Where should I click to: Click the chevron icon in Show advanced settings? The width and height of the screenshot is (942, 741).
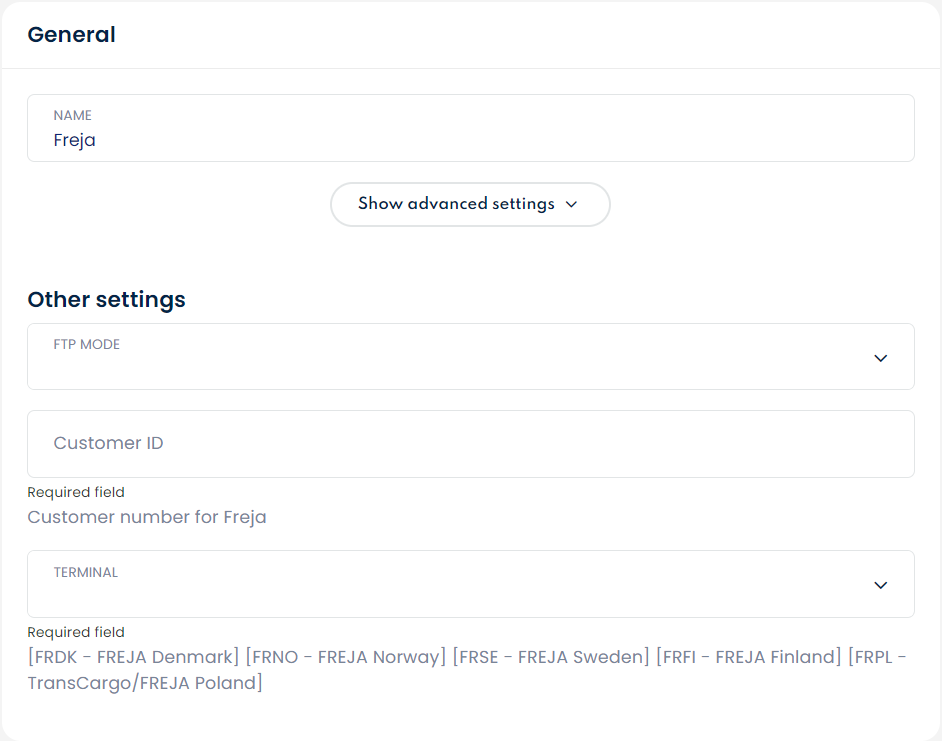click(x=572, y=204)
